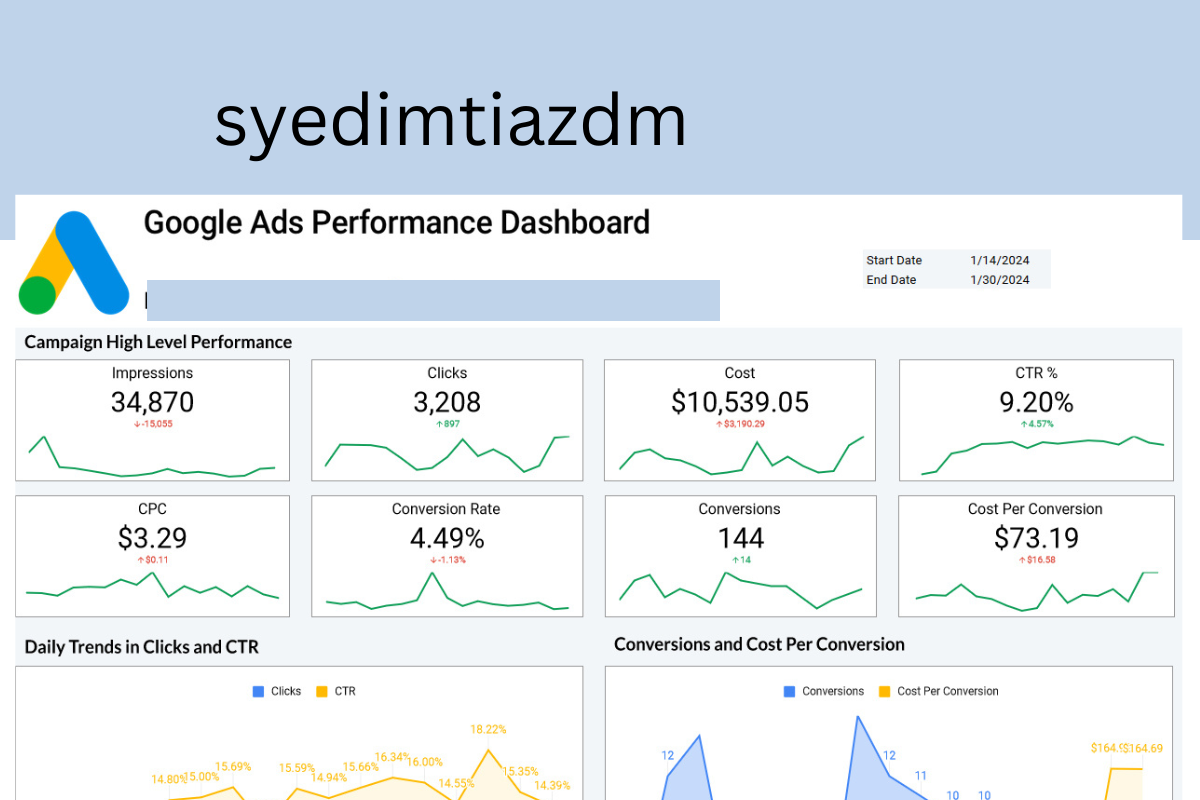1200x800 pixels.
Task: Select the End Date value 1/30/2024
Action: click(999, 280)
